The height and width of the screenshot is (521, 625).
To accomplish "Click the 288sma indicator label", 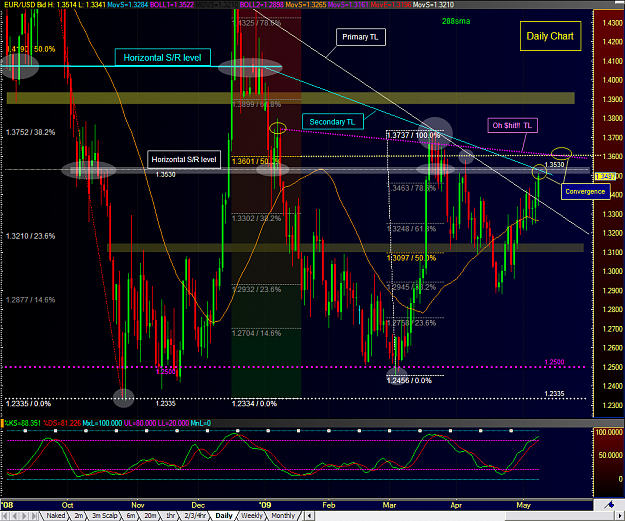I will tap(456, 21).
